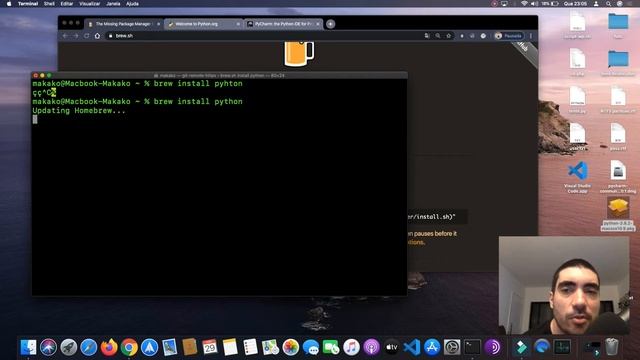Image resolution: width=640 pixels, height=360 pixels.
Task: Open Music app in the Dock
Action: (x=351, y=347)
